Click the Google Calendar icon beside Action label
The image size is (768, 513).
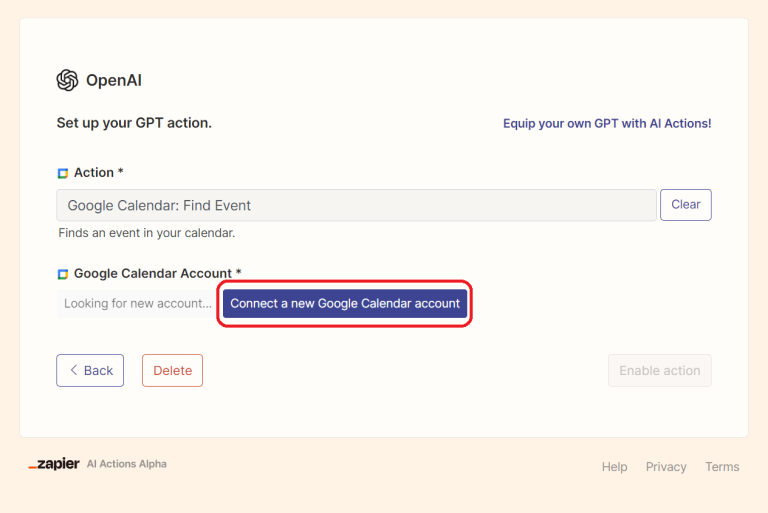tap(63, 173)
